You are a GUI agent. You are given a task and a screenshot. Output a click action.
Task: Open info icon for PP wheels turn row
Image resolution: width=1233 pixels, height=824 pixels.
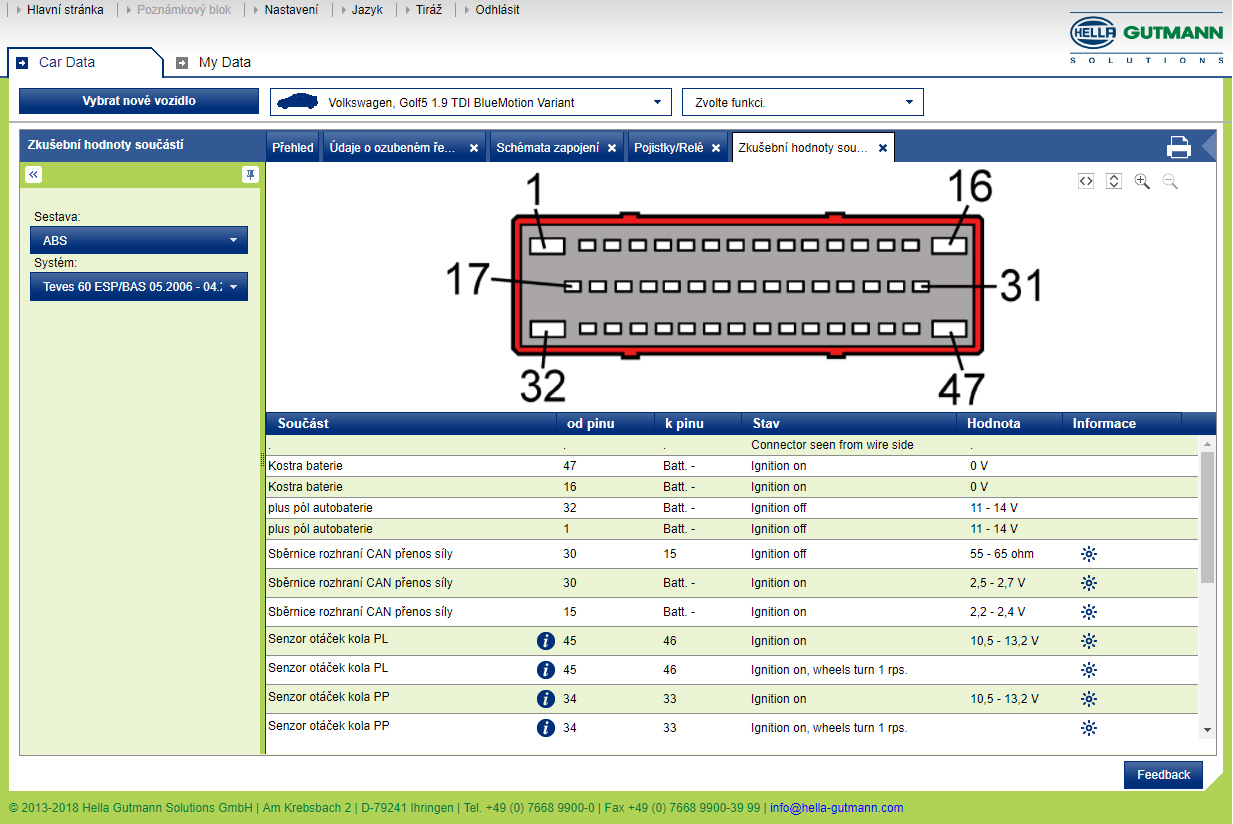[546, 728]
